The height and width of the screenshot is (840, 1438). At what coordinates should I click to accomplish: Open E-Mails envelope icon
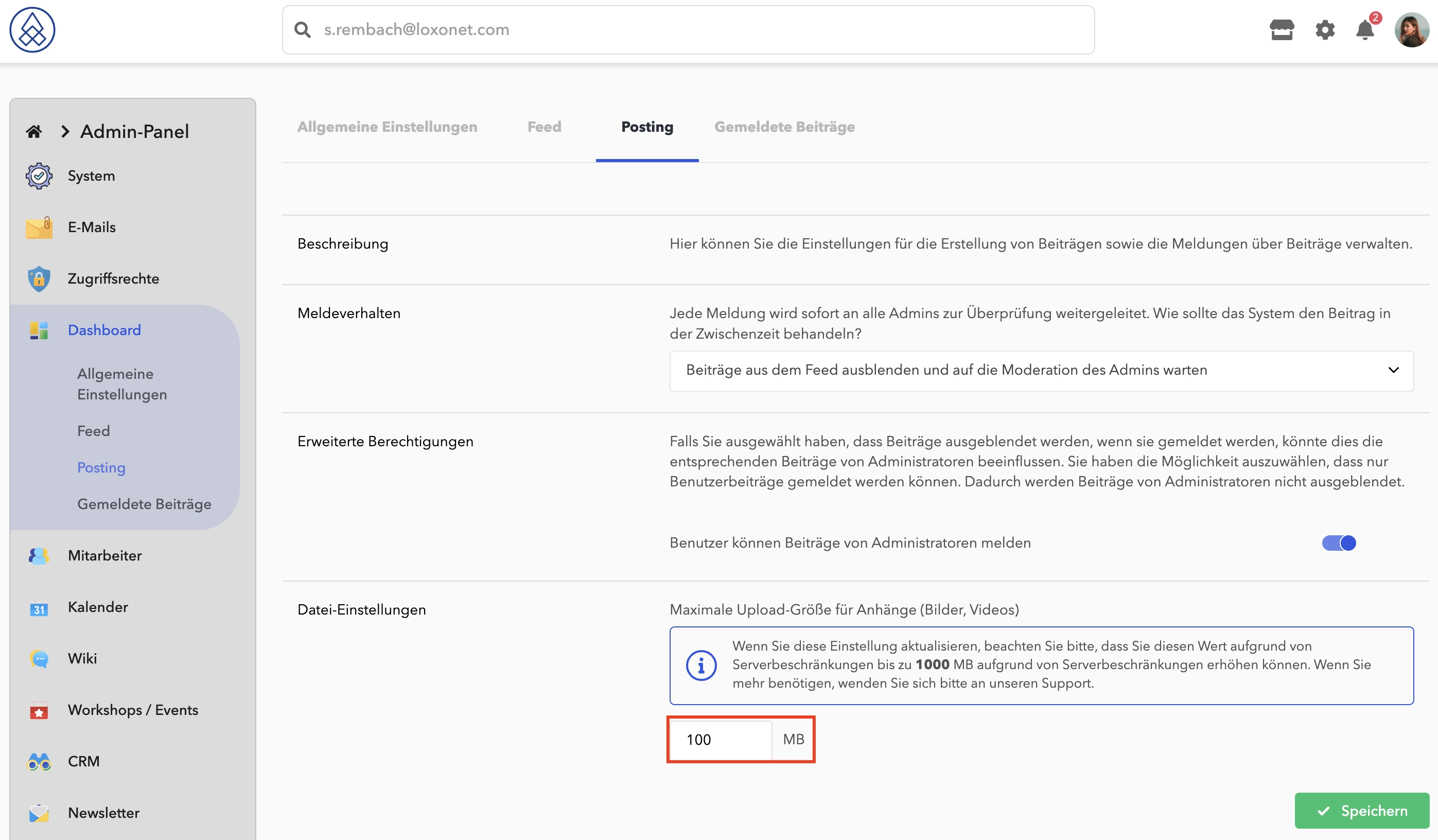[x=39, y=227]
